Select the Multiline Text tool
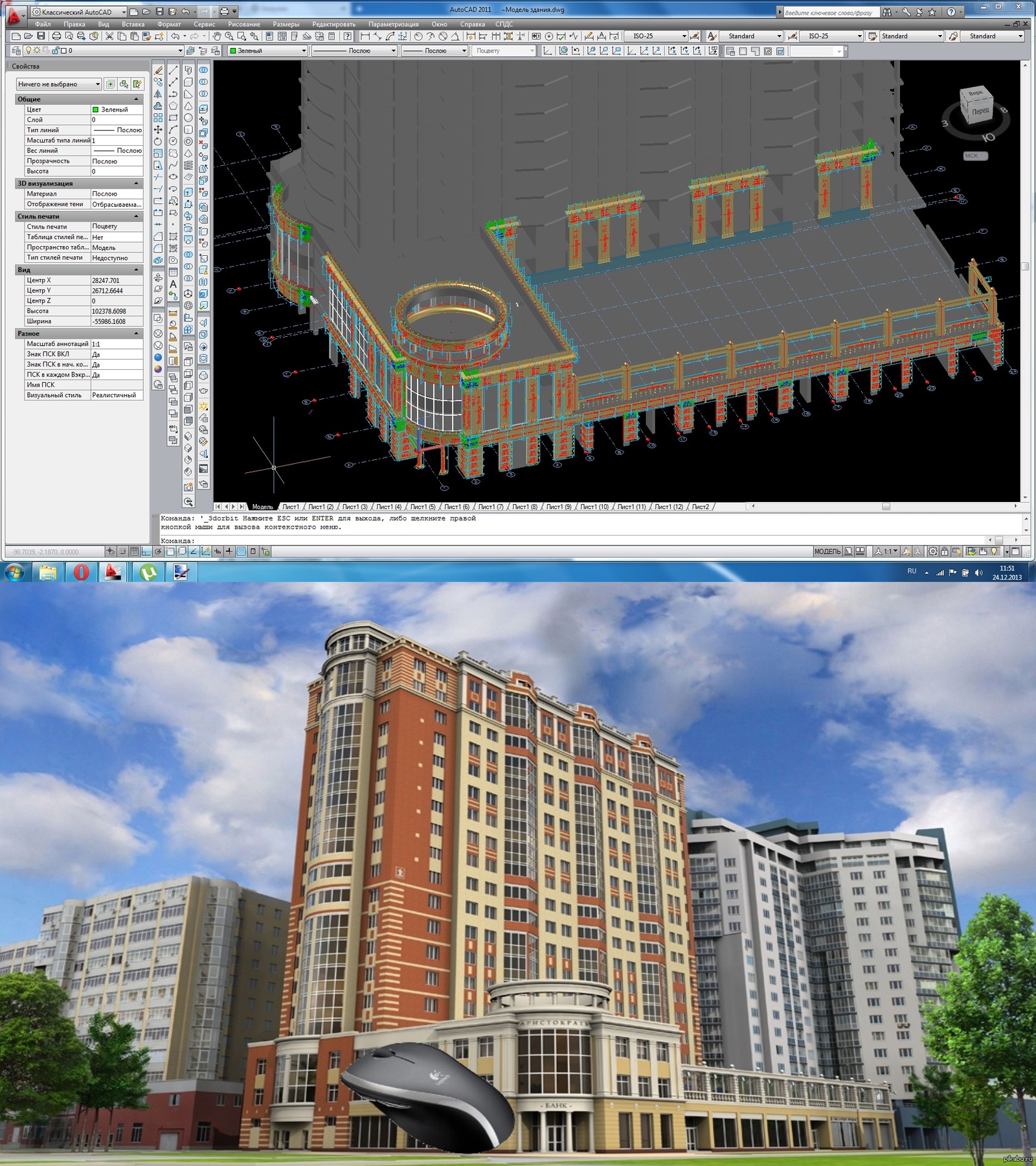The image size is (1036, 1166). click(174, 284)
